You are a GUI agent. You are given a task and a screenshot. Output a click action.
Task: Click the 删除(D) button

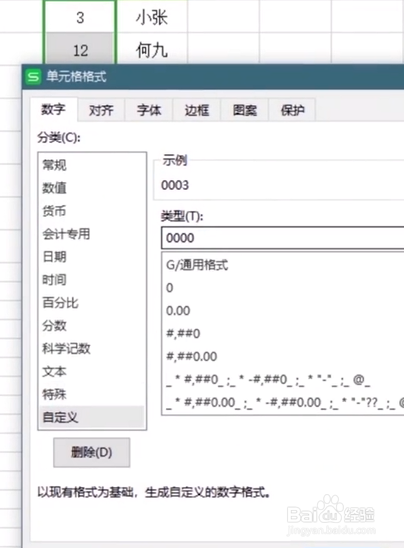pyautogui.click(x=92, y=453)
